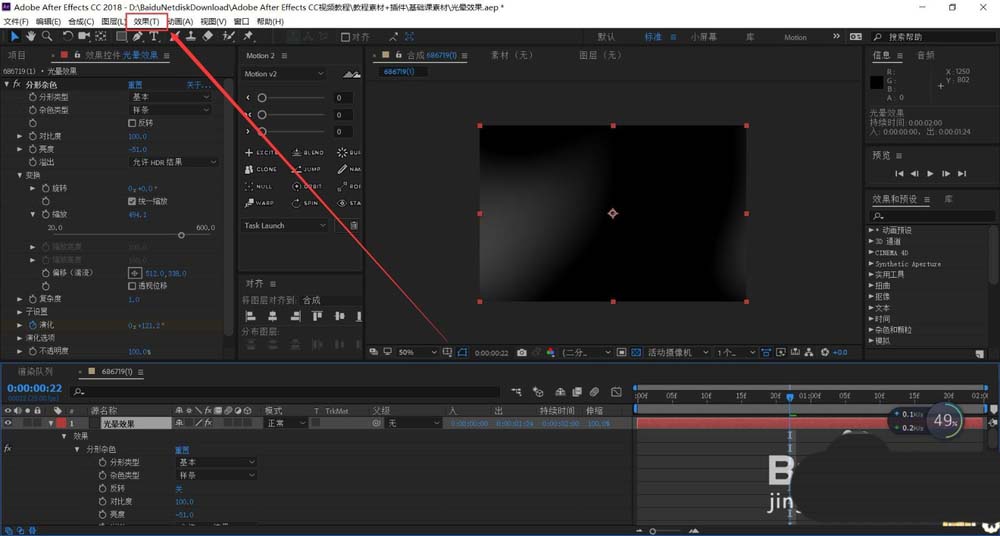Open the 视图(V) menu
The width and height of the screenshot is (1000, 536).
[x=213, y=22]
